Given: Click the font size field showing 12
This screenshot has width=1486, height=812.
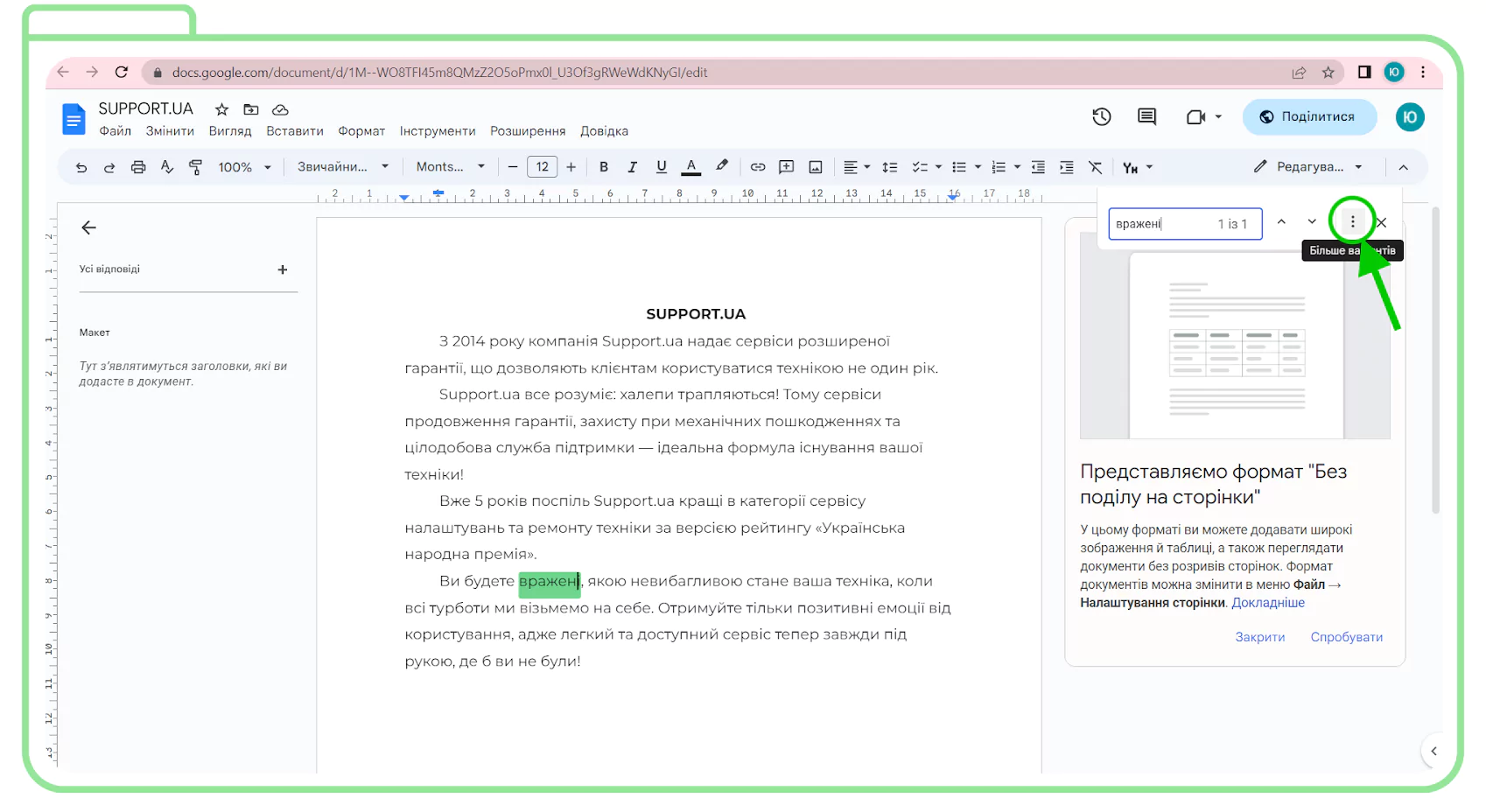Looking at the screenshot, I should tap(543, 167).
